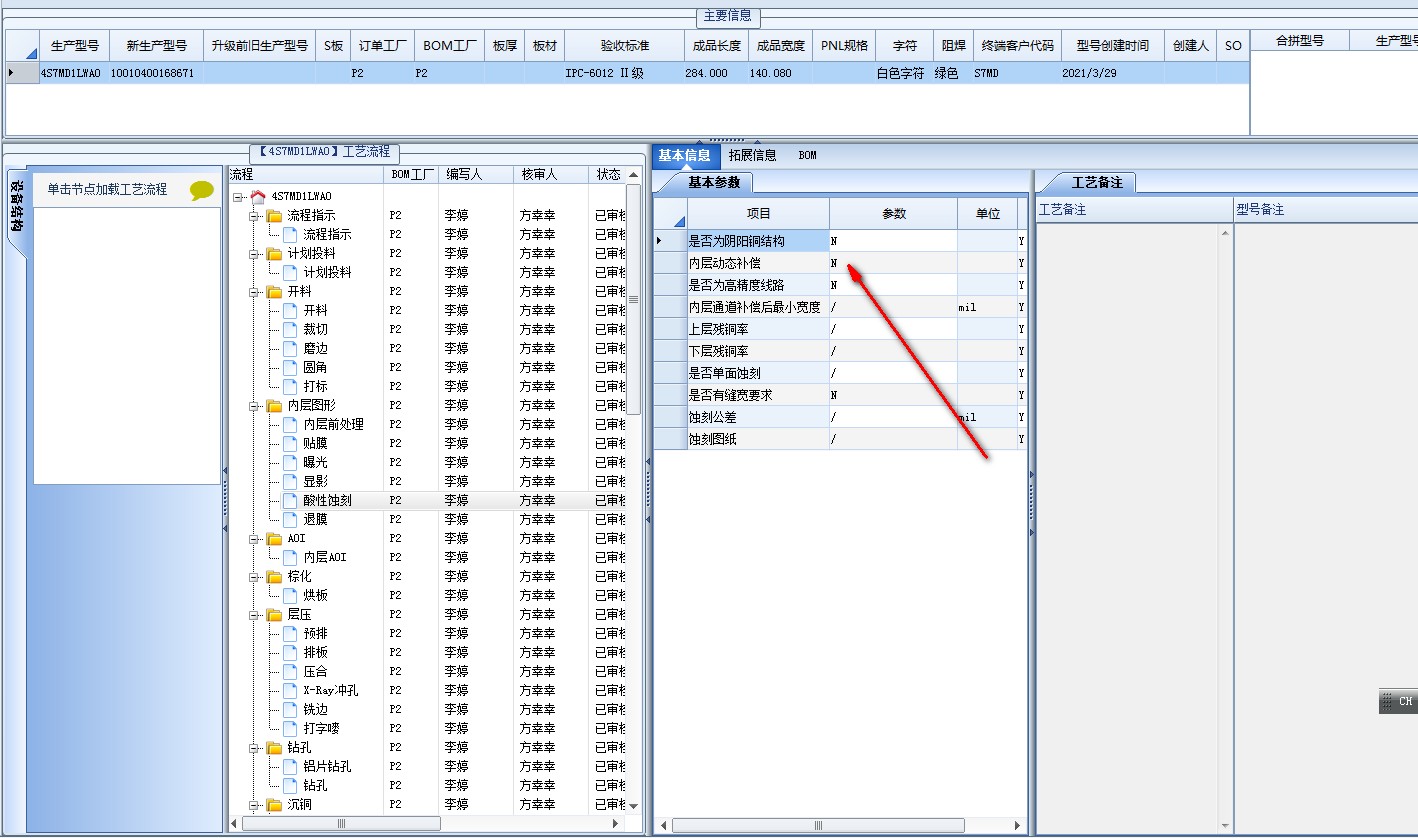Collapse the 流程指示 folder node
This screenshot has height=838, width=1418.
coord(254,216)
